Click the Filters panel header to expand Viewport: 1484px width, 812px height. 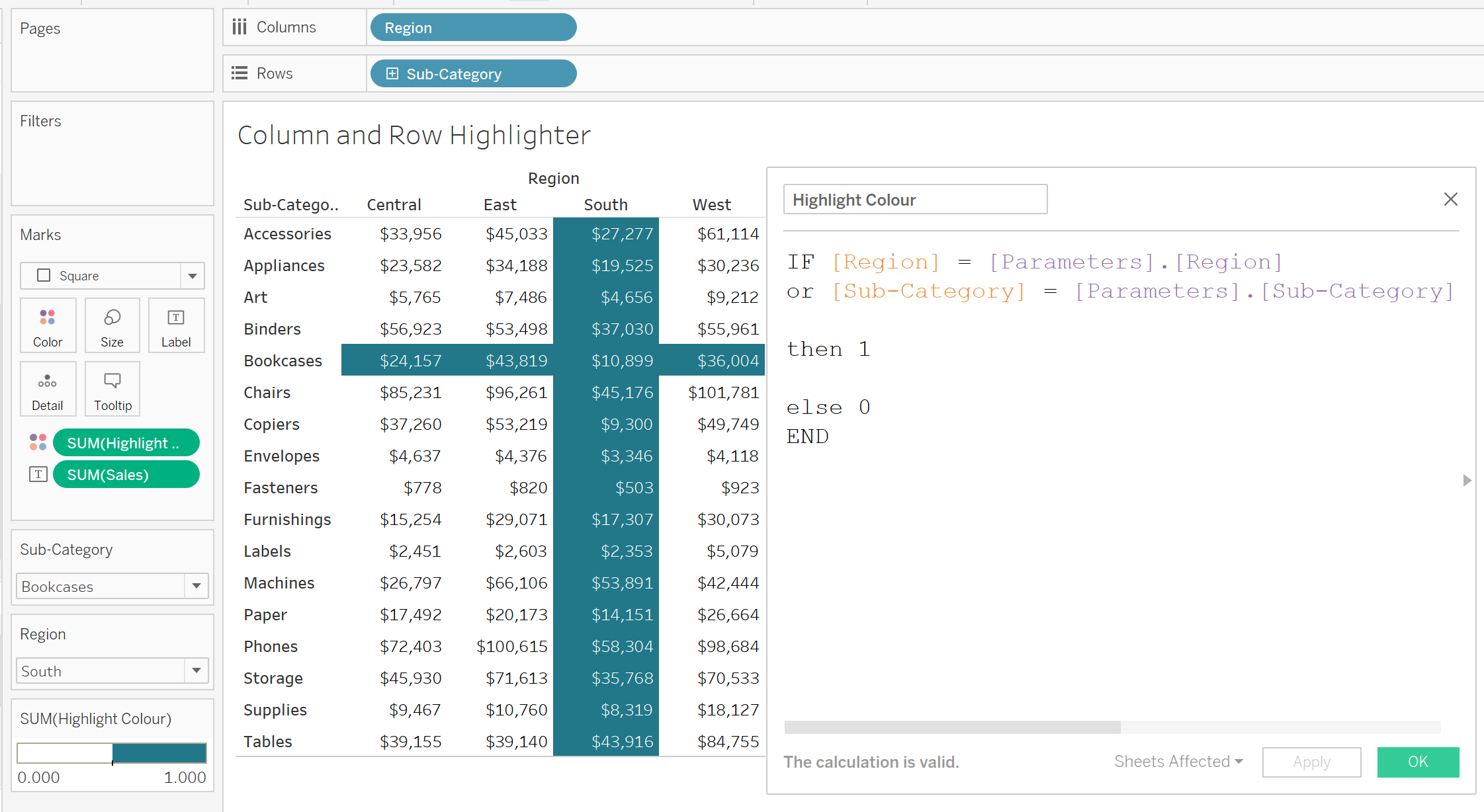(40, 121)
